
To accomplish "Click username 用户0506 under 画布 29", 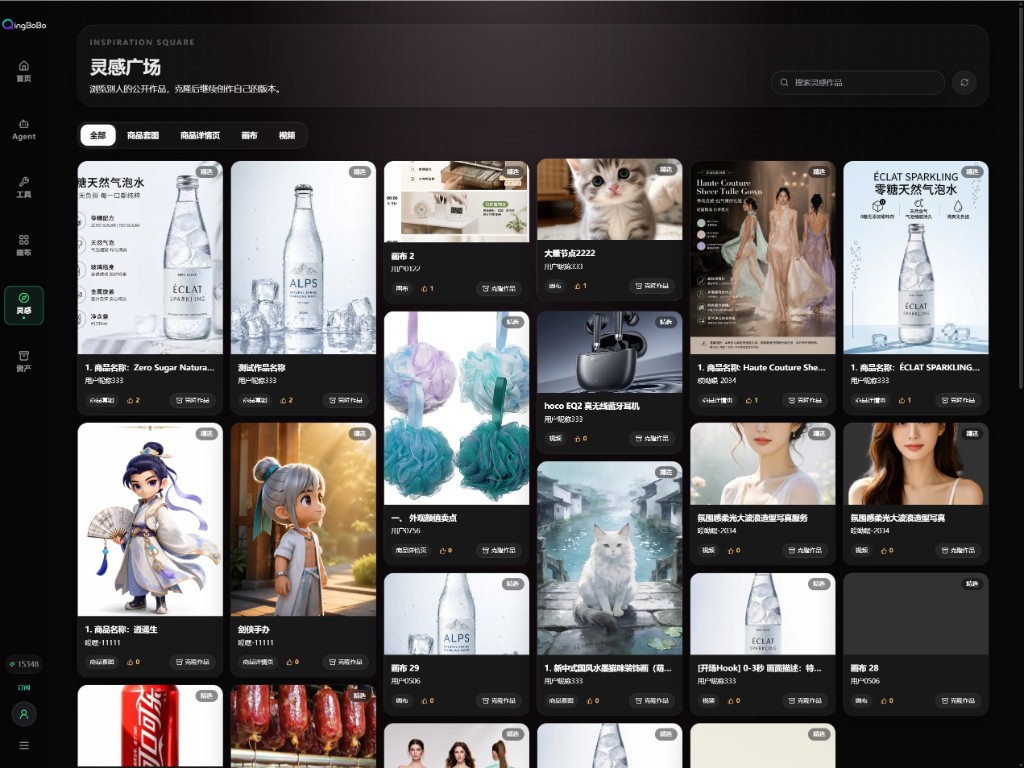I will [x=406, y=681].
